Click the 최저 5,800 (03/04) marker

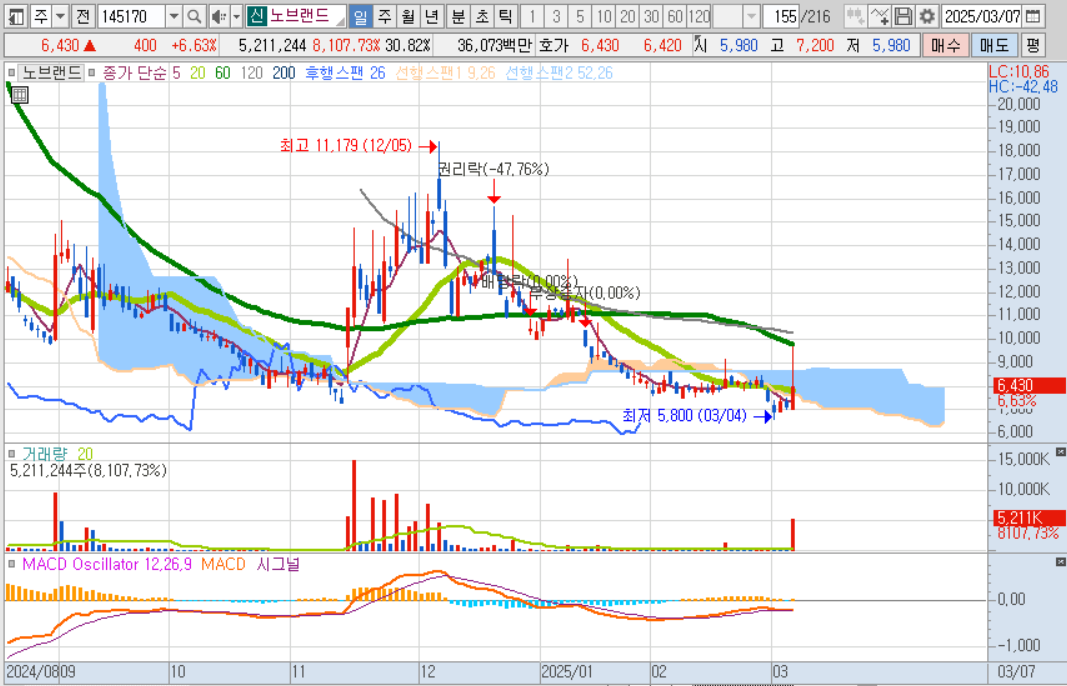[697, 416]
